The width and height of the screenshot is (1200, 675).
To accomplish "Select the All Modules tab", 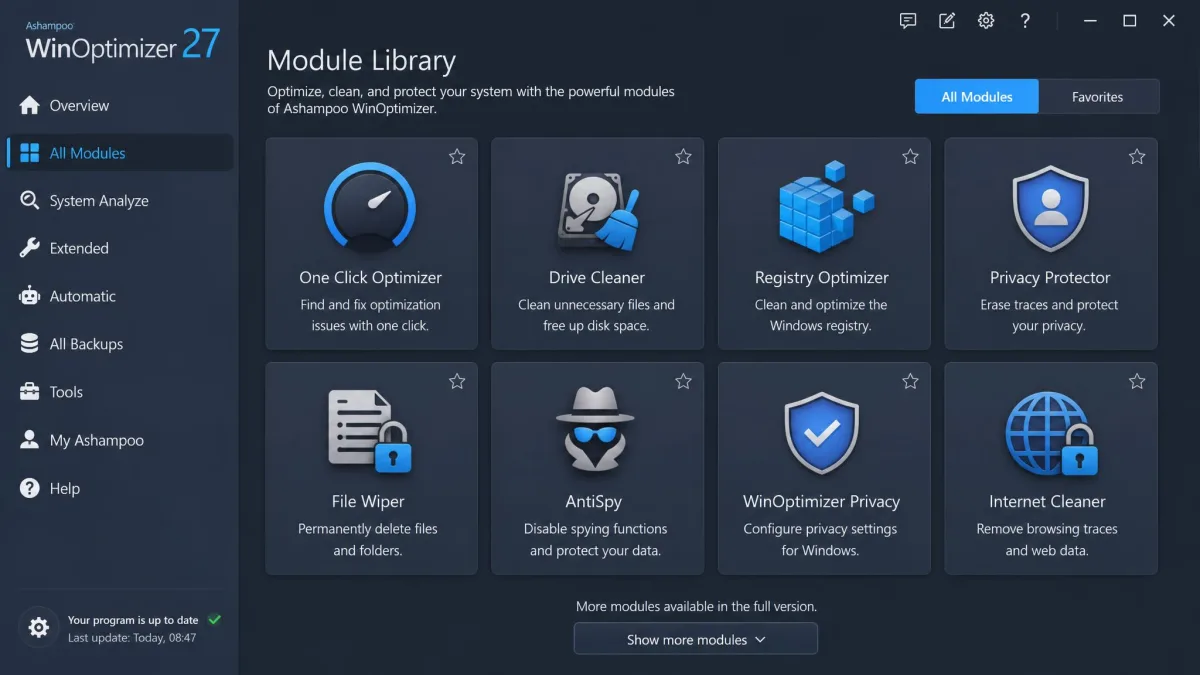I will [977, 97].
